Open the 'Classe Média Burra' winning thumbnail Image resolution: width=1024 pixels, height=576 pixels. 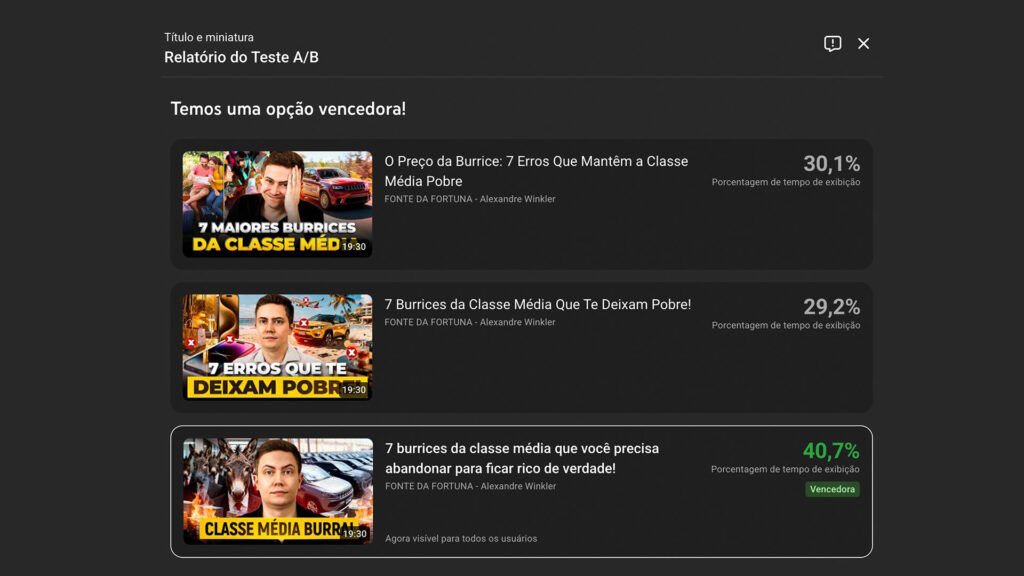[277, 491]
